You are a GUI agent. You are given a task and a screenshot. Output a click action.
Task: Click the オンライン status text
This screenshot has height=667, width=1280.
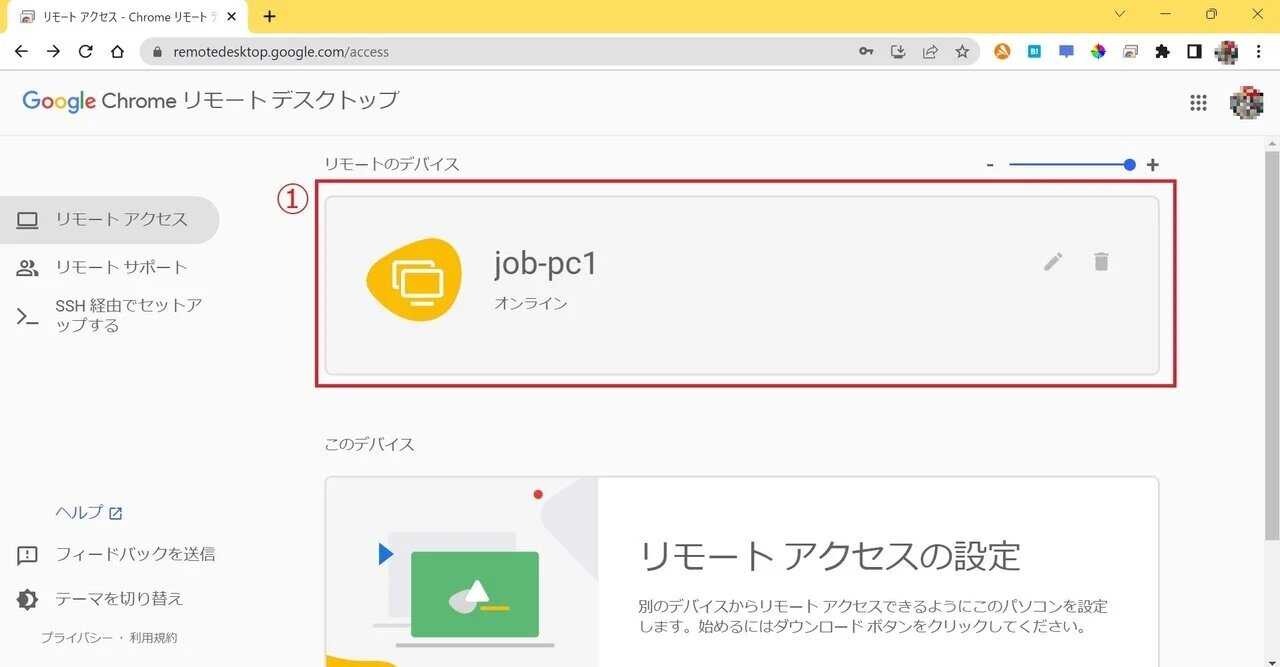click(531, 303)
